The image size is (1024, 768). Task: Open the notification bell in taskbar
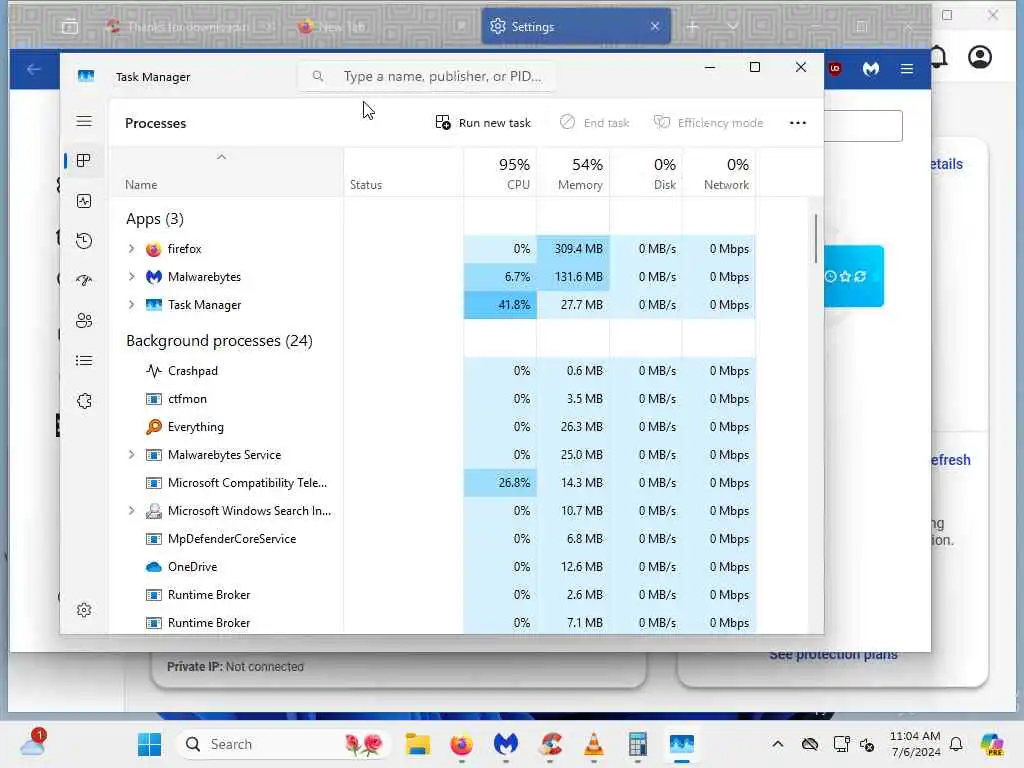click(956, 744)
